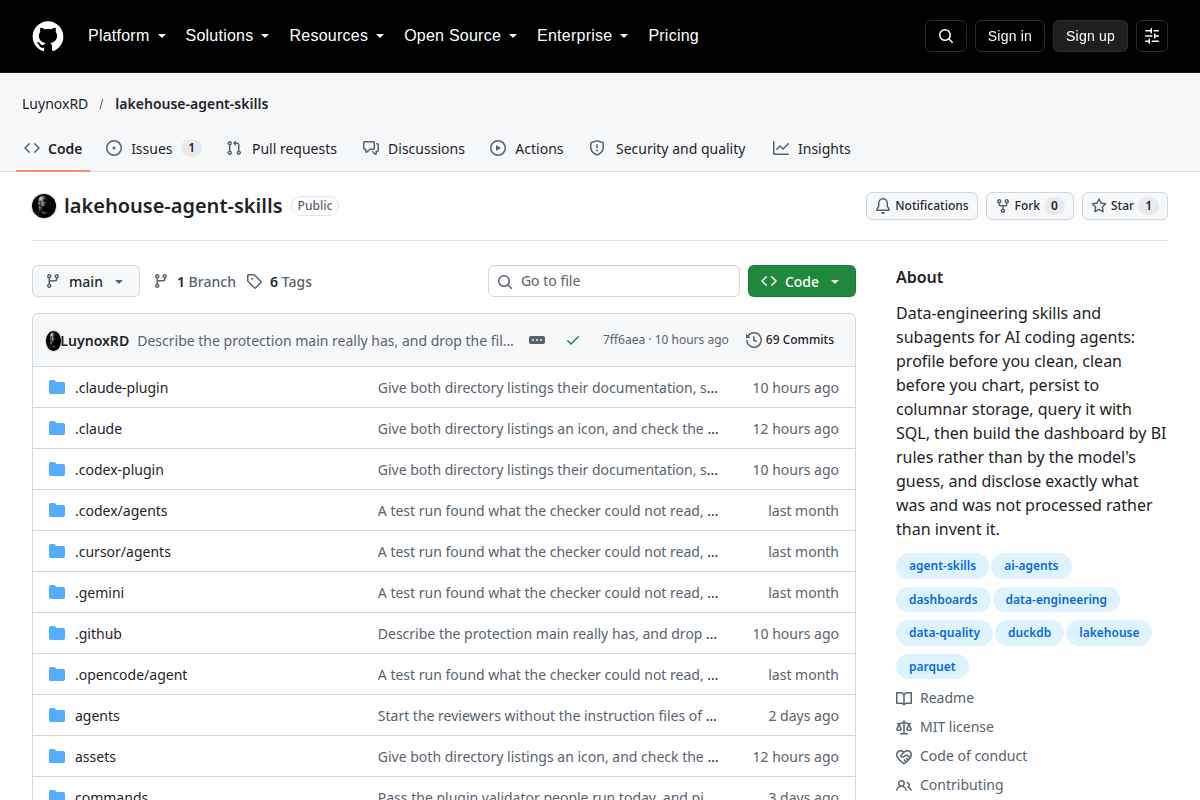This screenshot has height=800, width=1200.
Task: Click the LuynoxRD avatar beside repository title
Action: click(44, 206)
